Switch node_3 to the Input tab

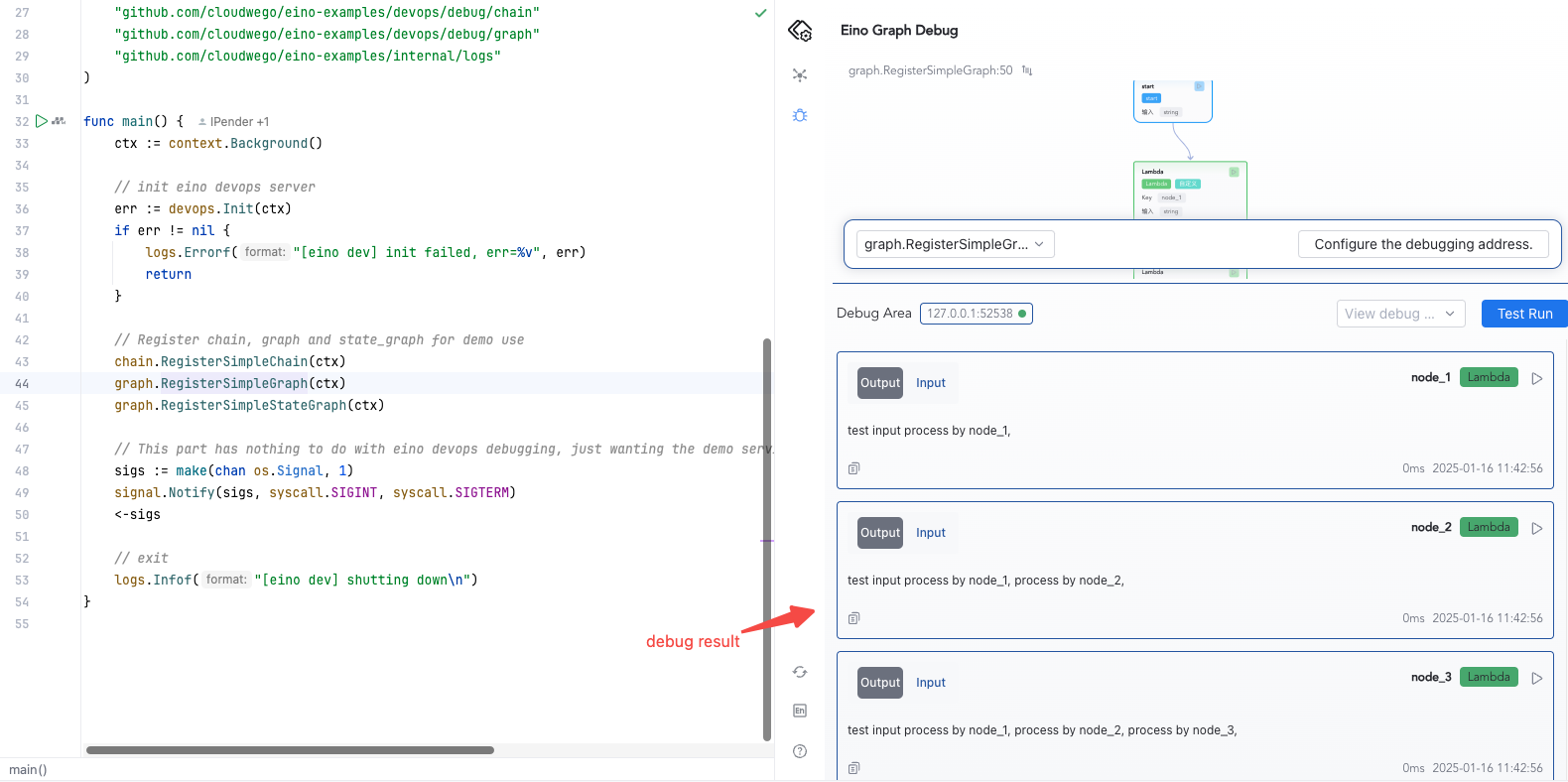point(931,683)
